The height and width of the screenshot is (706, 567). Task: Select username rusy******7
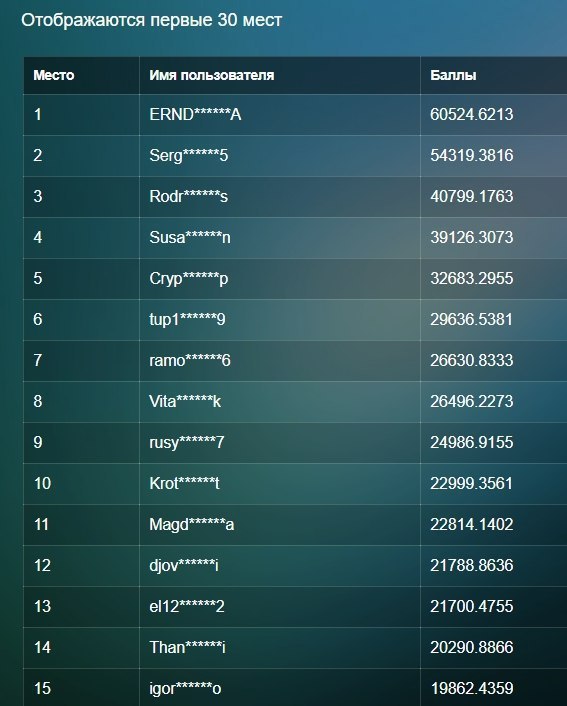click(187, 443)
